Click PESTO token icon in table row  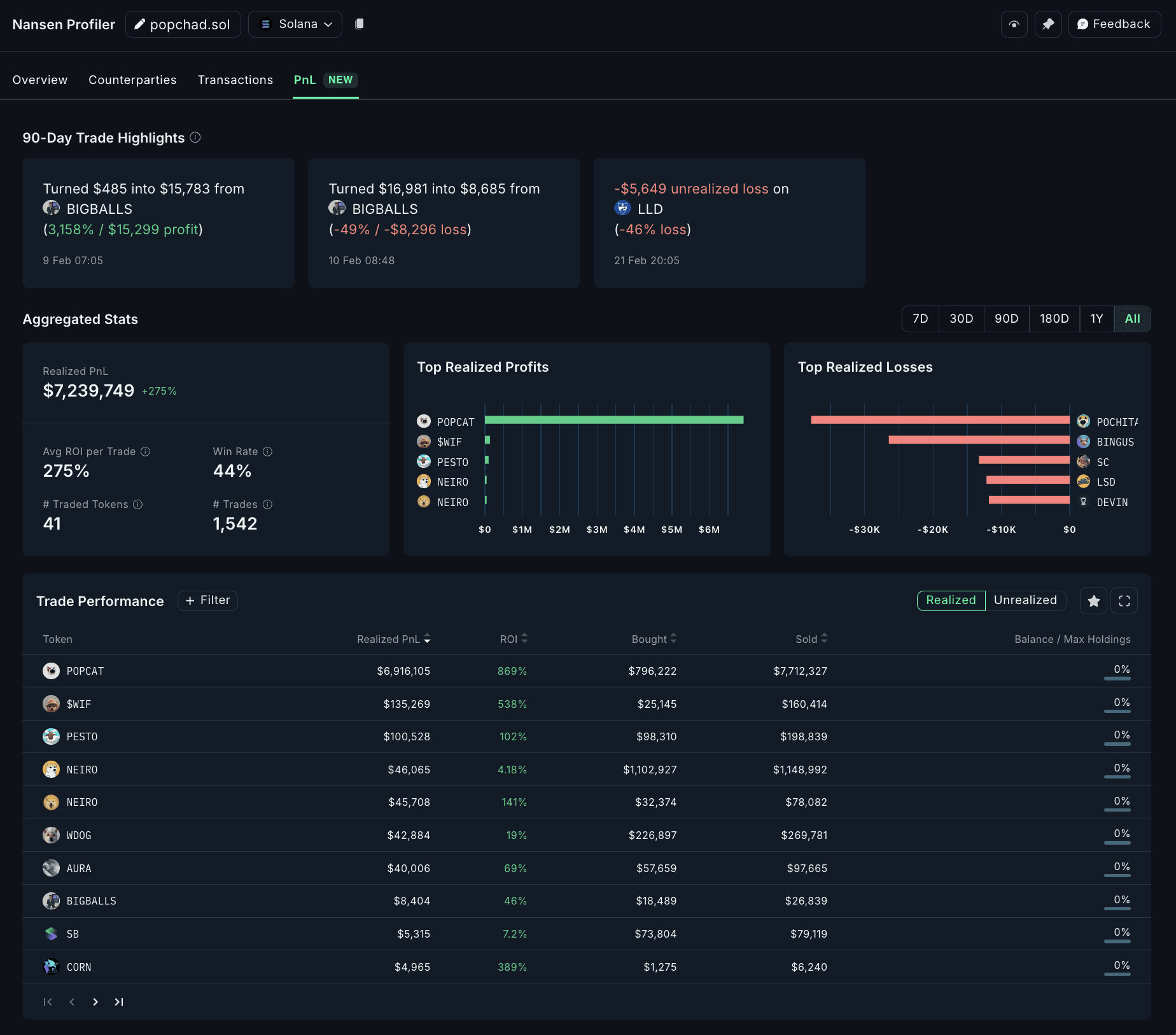pos(51,736)
